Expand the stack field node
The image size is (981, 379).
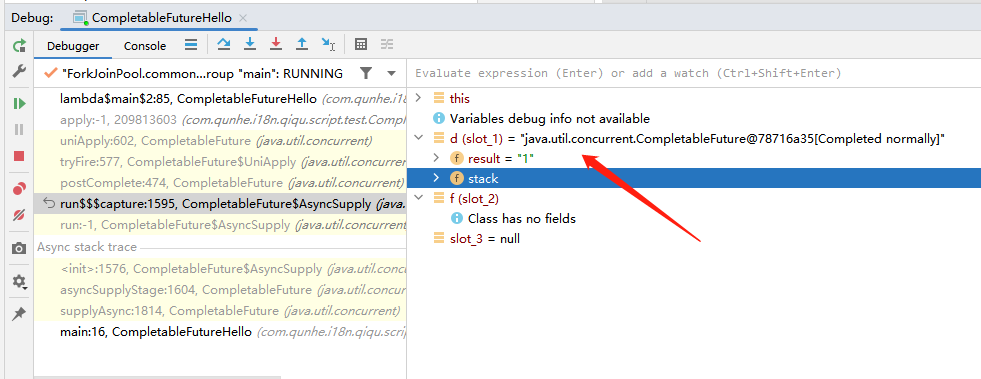(x=437, y=179)
